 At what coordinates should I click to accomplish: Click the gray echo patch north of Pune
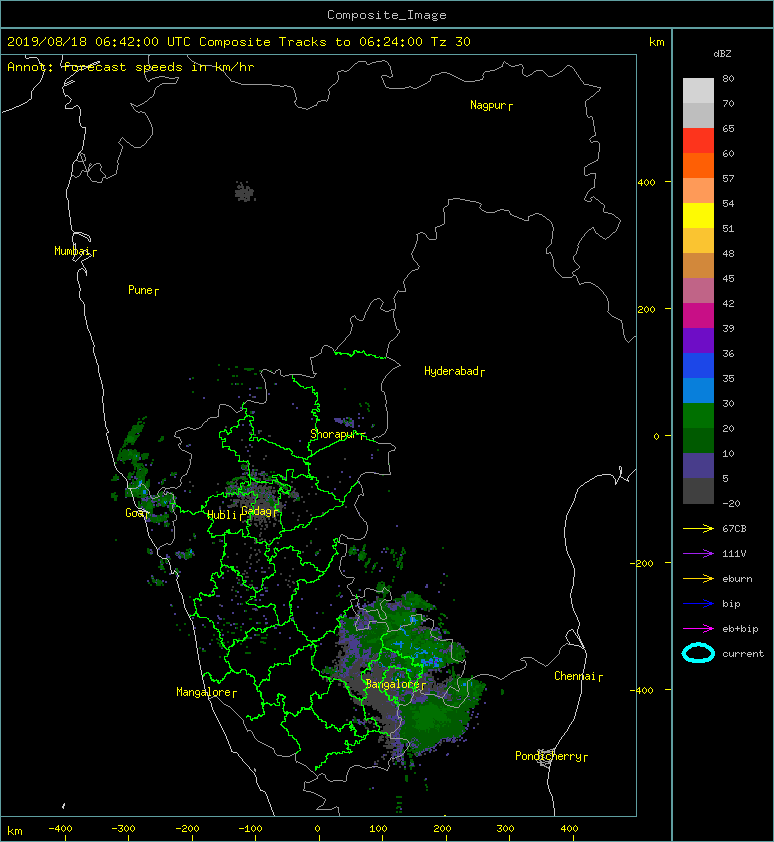244,192
